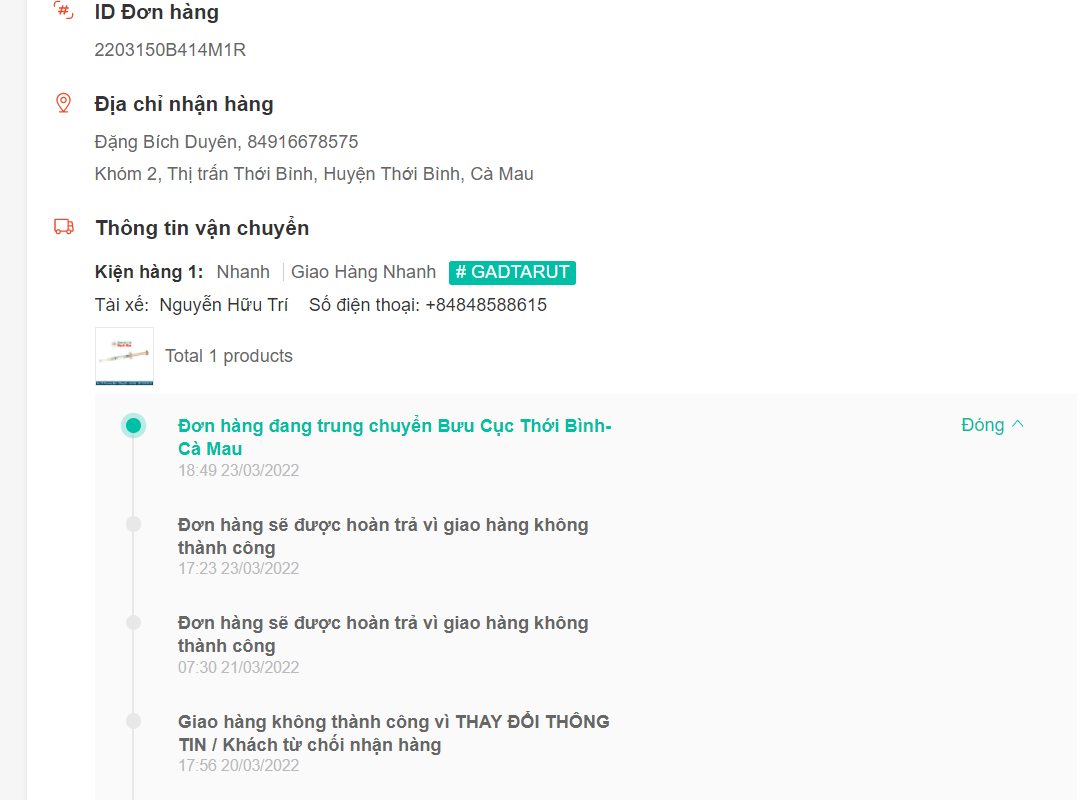This screenshot has height=800, width=1092.
Task: Click the "Giao Hàng Nhanh" carrier label
Action: 362,271
